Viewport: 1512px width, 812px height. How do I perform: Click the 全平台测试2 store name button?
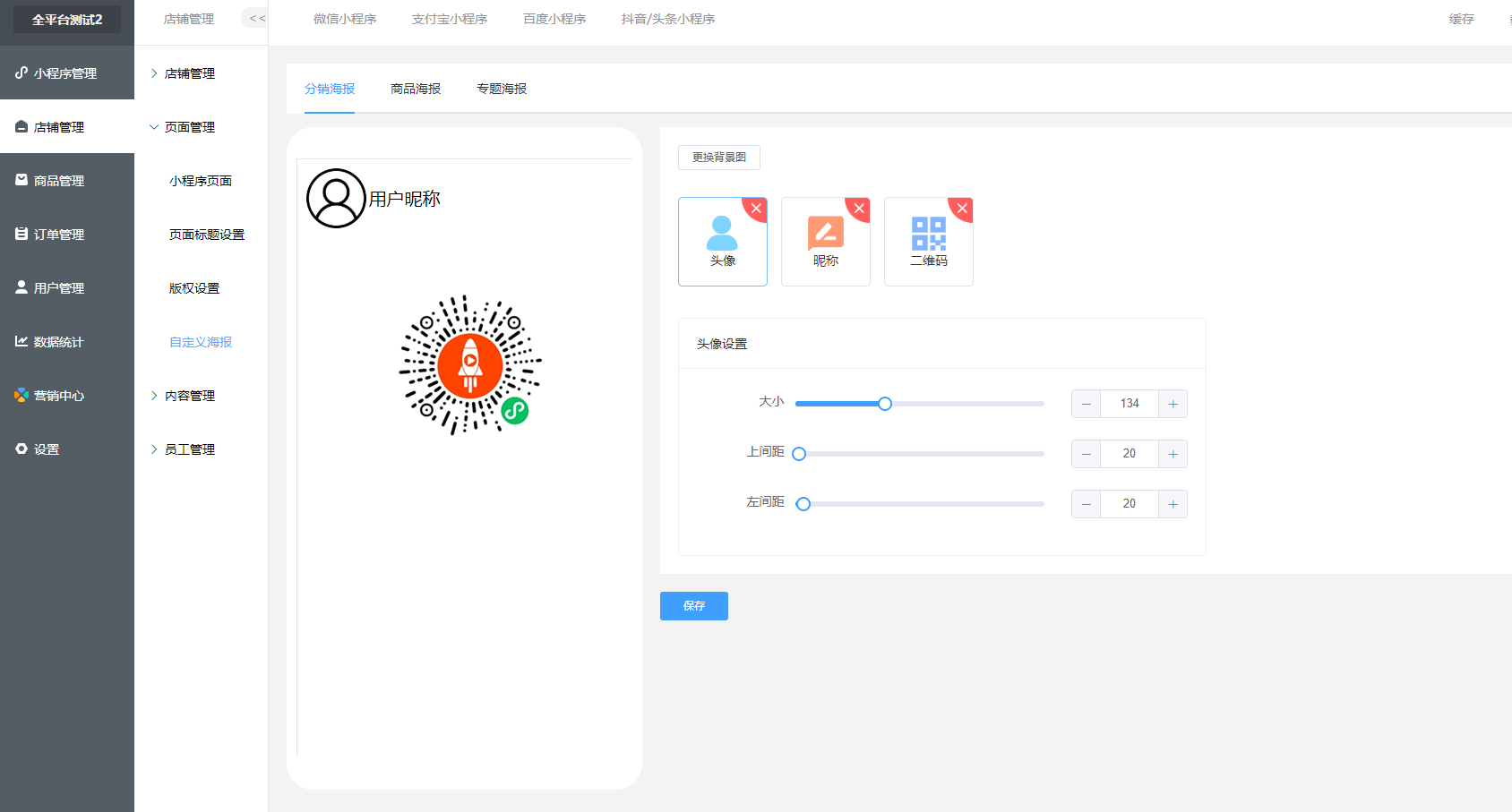point(67,20)
